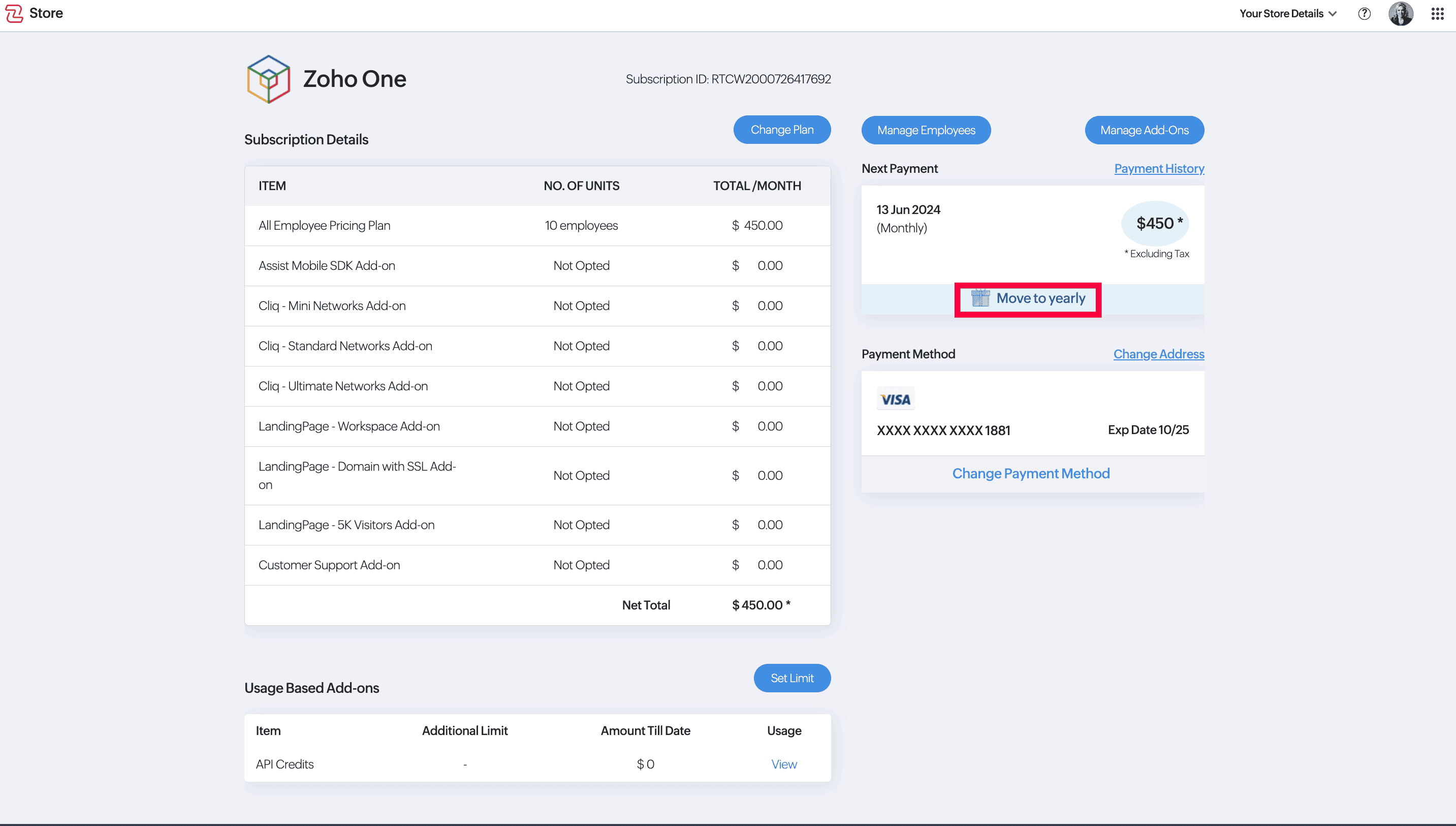Click the $450 next payment amount badge

click(1155, 223)
